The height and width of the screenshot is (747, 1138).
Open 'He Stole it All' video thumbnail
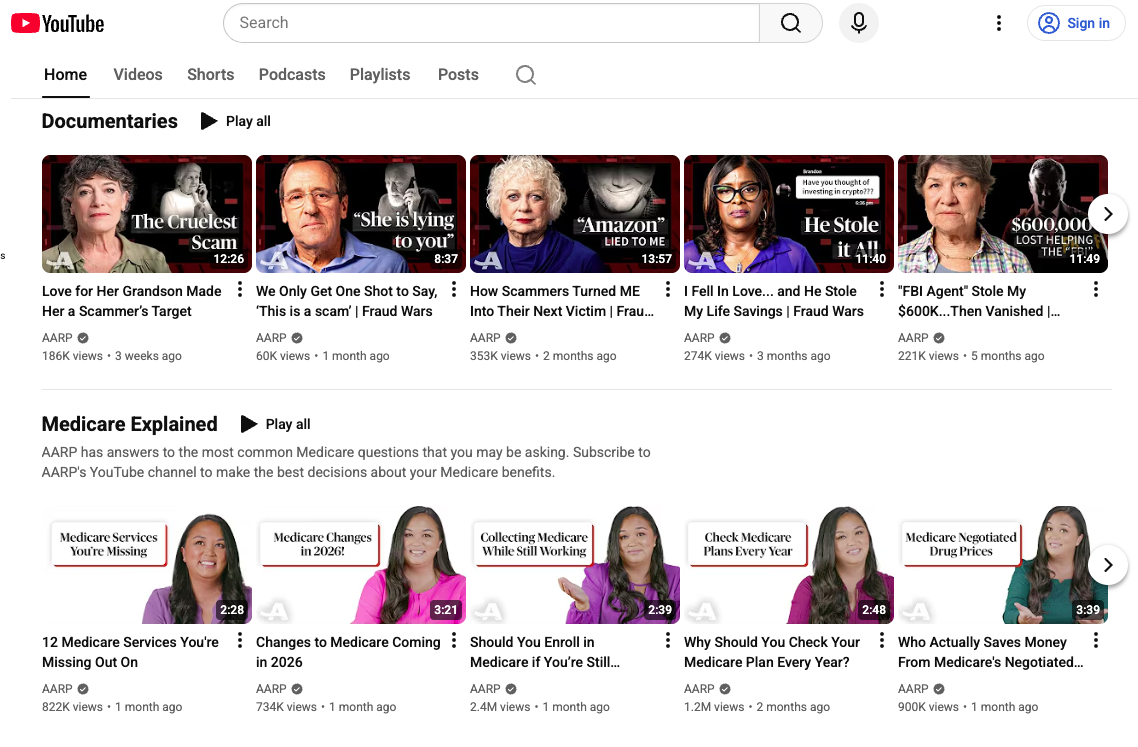[788, 214]
